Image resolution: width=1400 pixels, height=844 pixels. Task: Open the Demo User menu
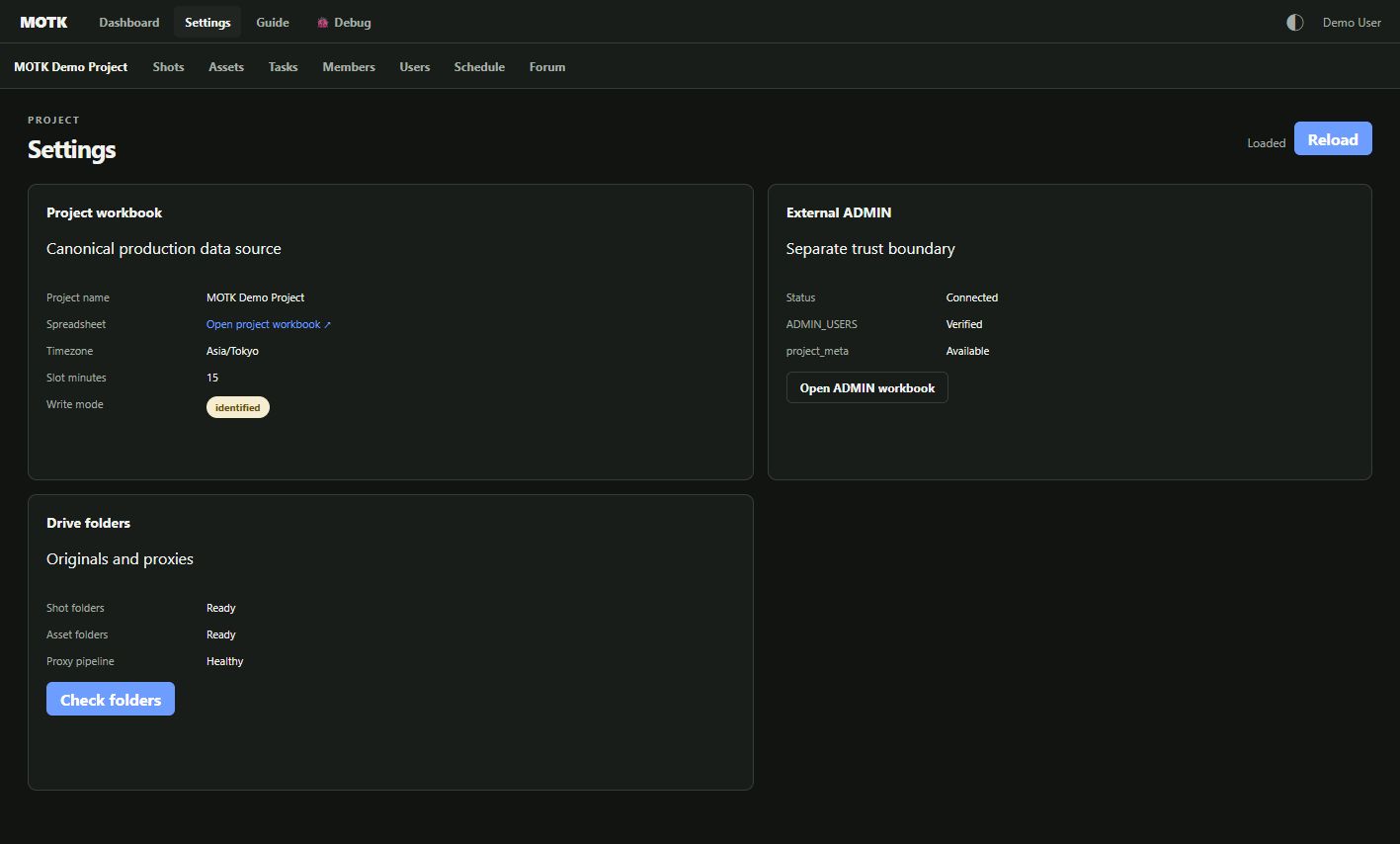click(1352, 22)
